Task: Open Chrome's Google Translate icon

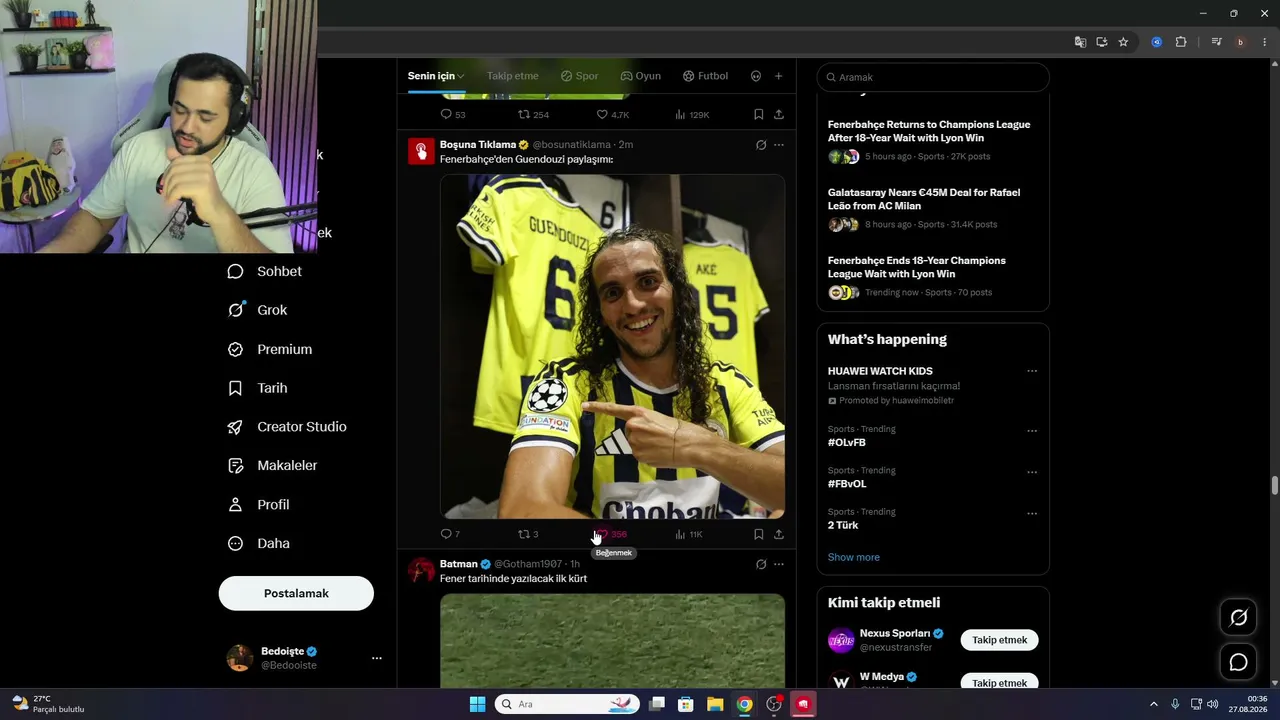Action: coord(1080,42)
